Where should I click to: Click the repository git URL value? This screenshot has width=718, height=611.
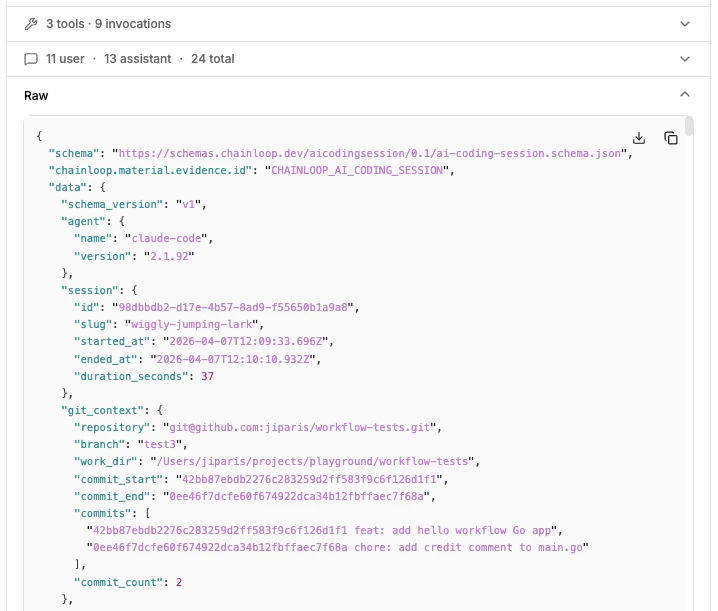tap(299, 427)
